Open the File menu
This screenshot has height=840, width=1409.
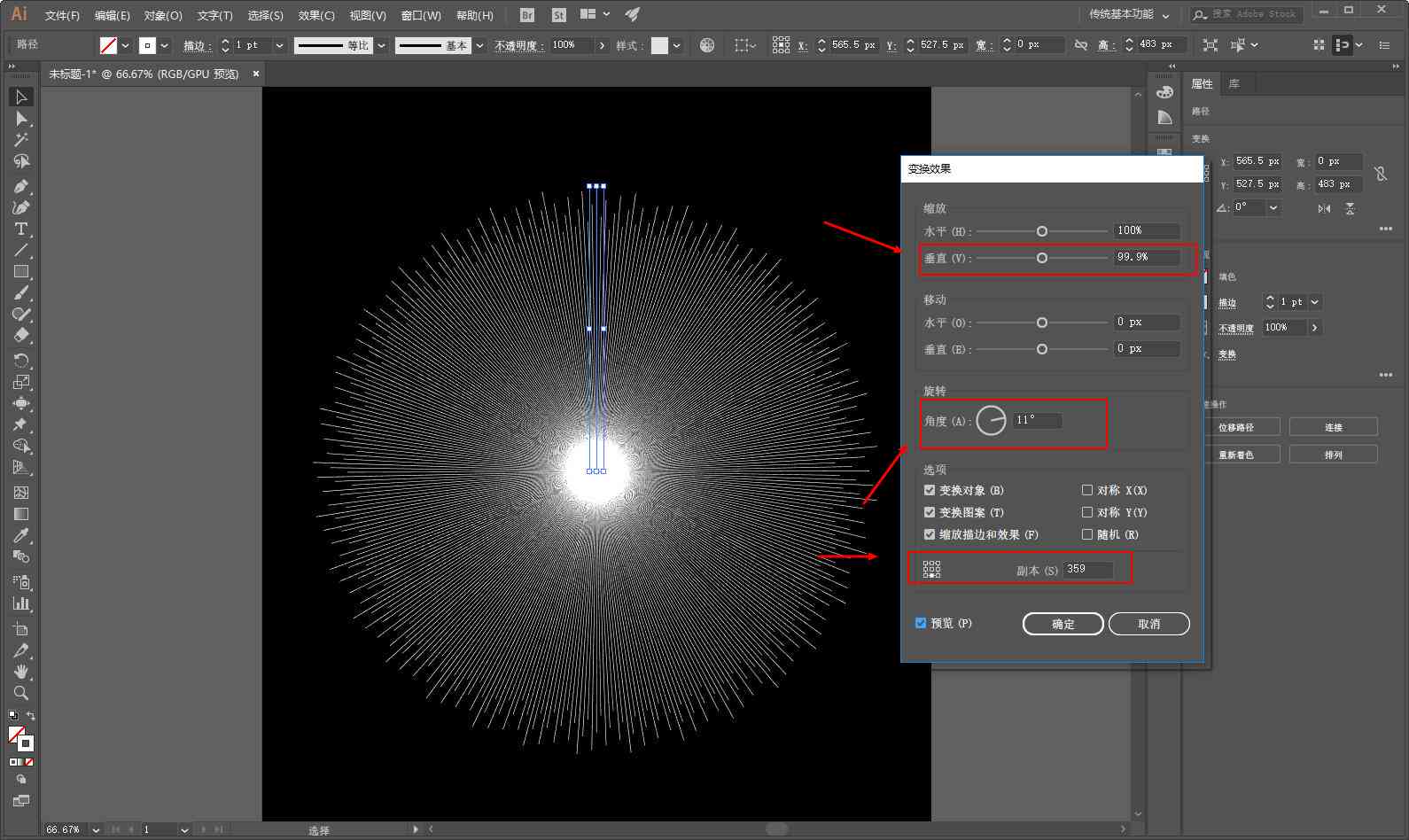(x=62, y=15)
